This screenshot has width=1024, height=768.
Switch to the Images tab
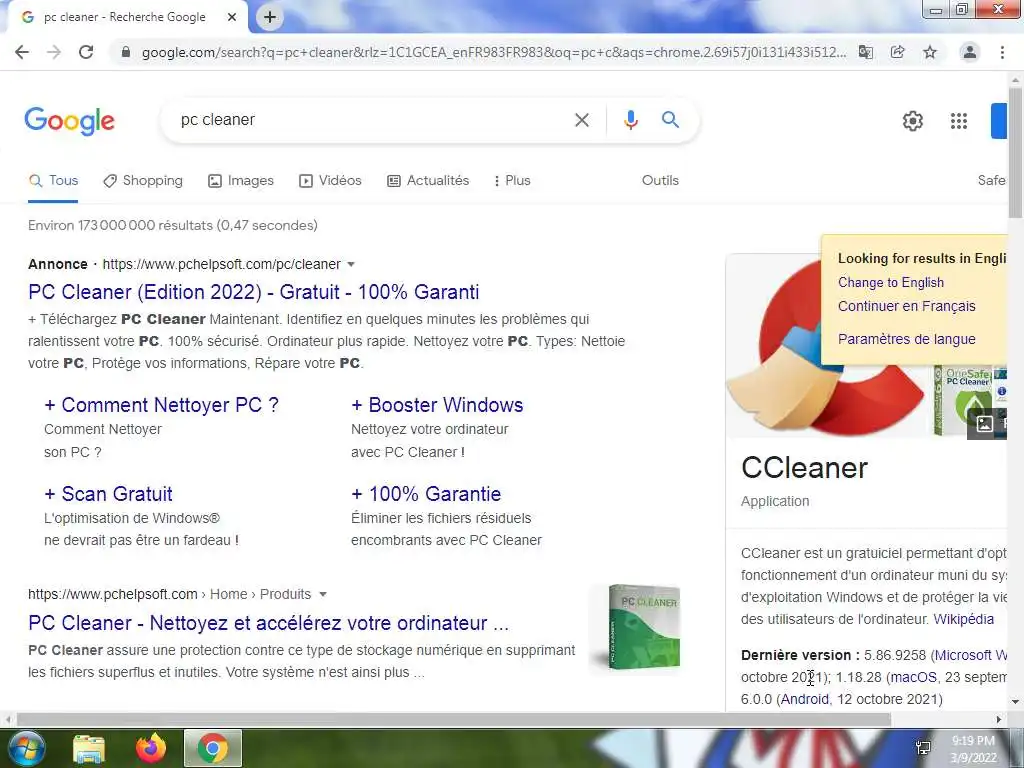point(241,181)
